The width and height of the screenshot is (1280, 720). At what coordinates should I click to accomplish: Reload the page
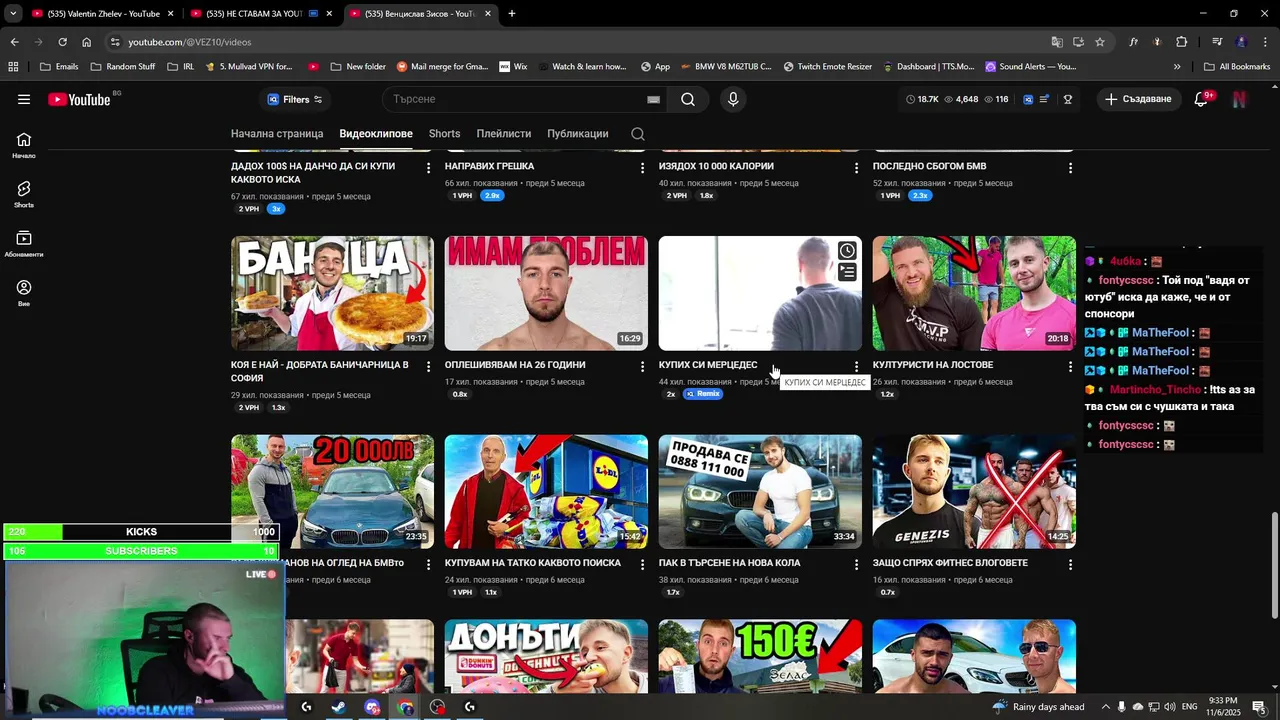[62, 42]
